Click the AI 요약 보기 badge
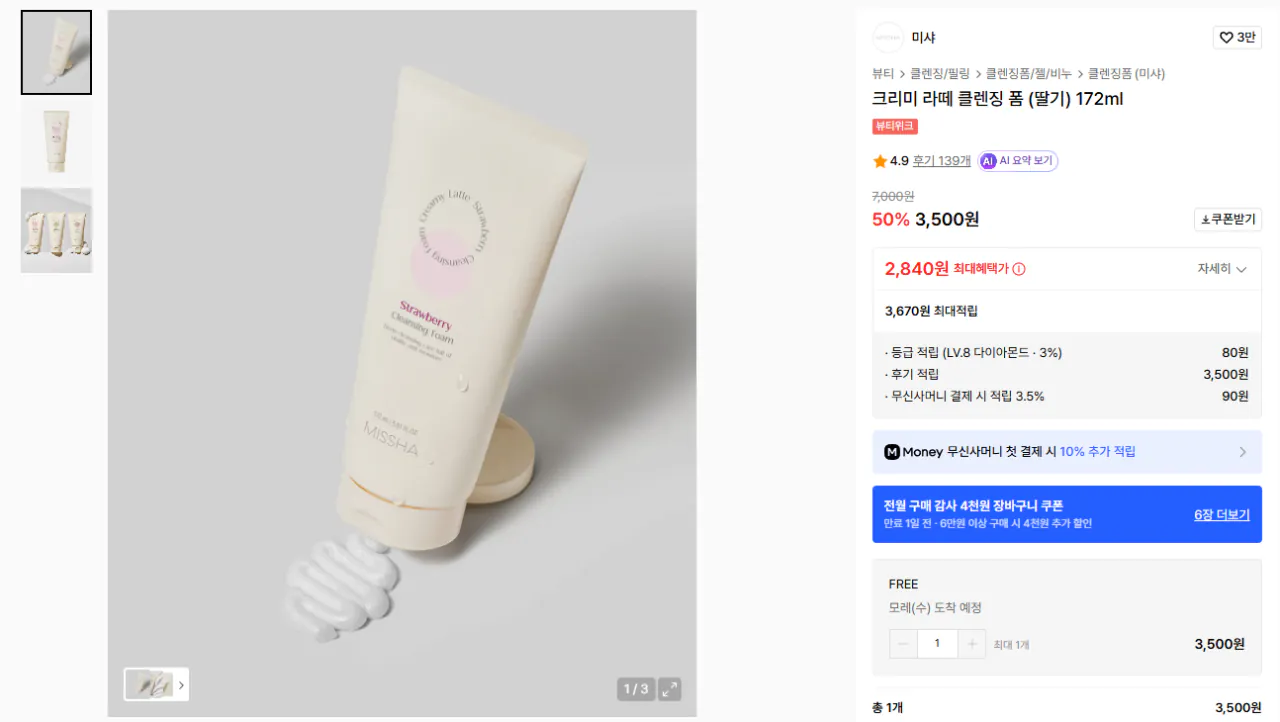Image resolution: width=1280 pixels, height=722 pixels. tap(1018, 161)
